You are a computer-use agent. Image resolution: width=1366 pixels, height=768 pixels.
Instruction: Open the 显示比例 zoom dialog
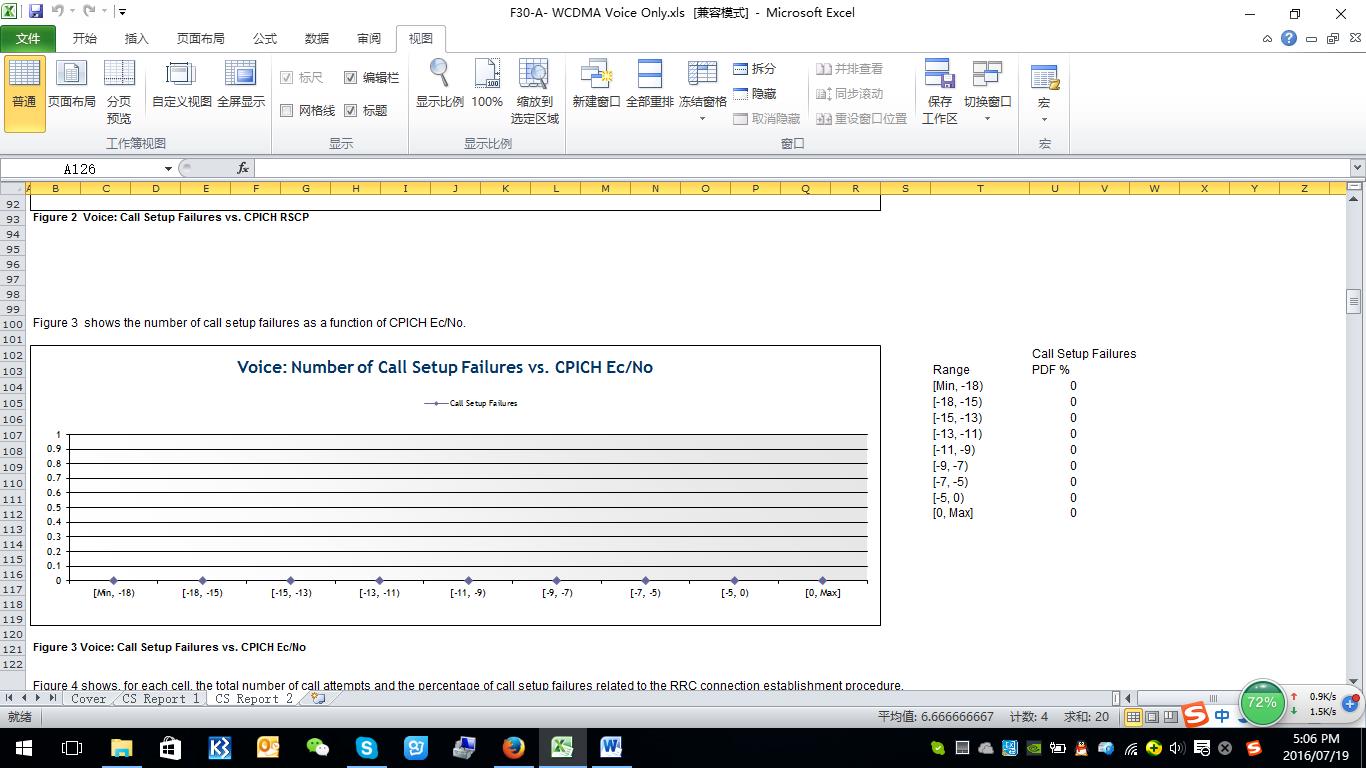[439, 85]
